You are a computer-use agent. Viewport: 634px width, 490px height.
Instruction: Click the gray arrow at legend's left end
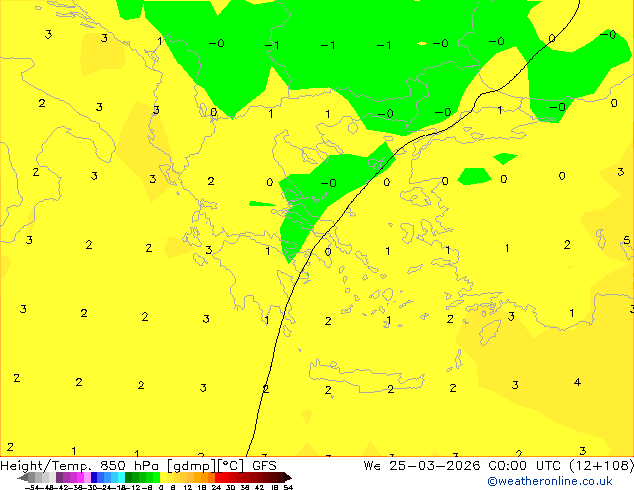click(23, 477)
